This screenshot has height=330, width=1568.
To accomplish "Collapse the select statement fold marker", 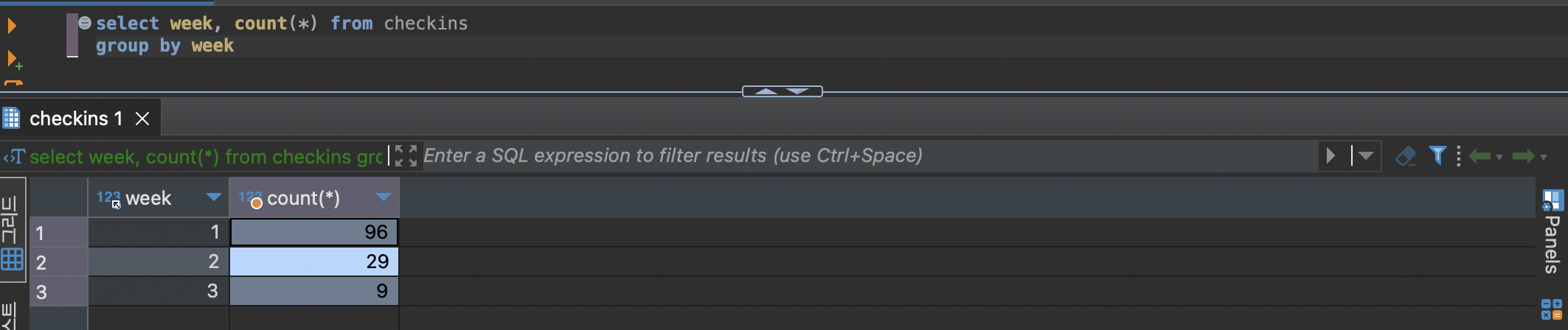I will tap(85, 23).
